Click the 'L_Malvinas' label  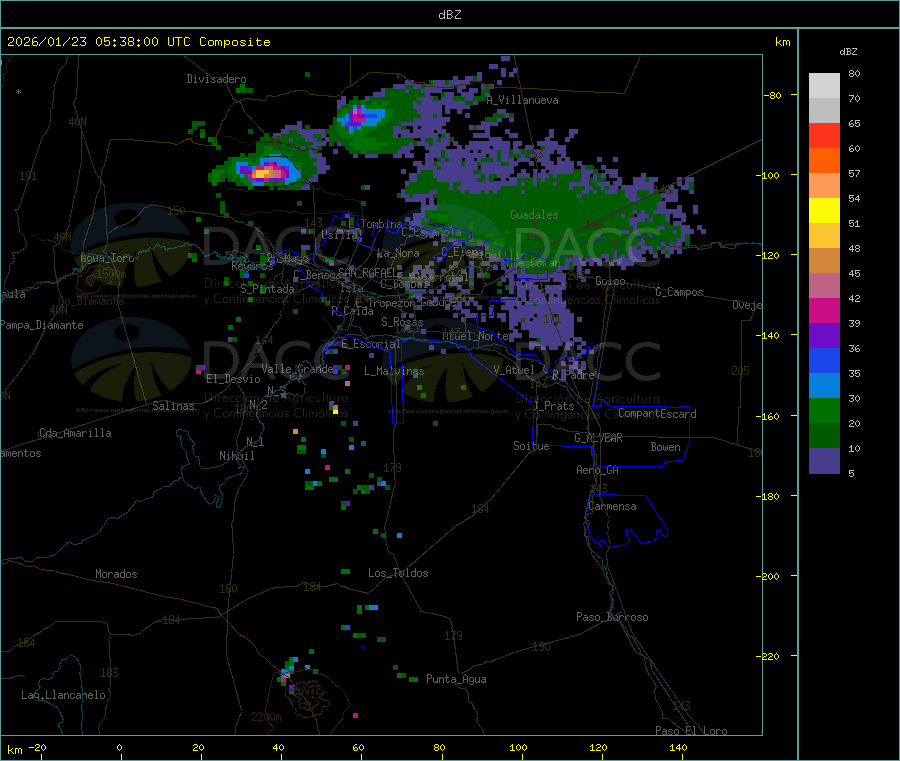pos(394,371)
